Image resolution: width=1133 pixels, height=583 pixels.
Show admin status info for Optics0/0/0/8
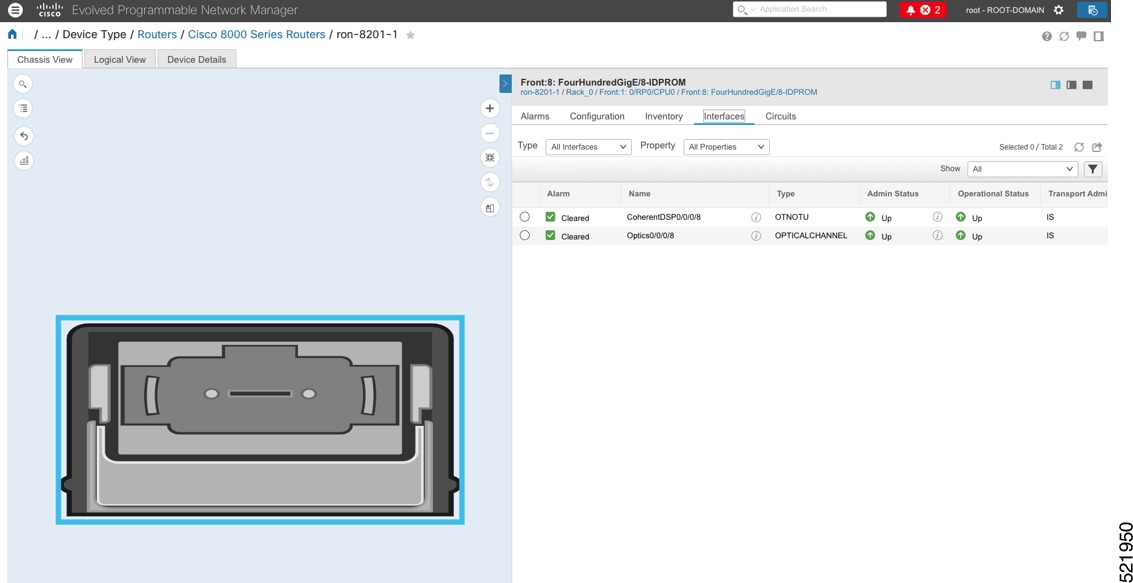[x=937, y=236]
